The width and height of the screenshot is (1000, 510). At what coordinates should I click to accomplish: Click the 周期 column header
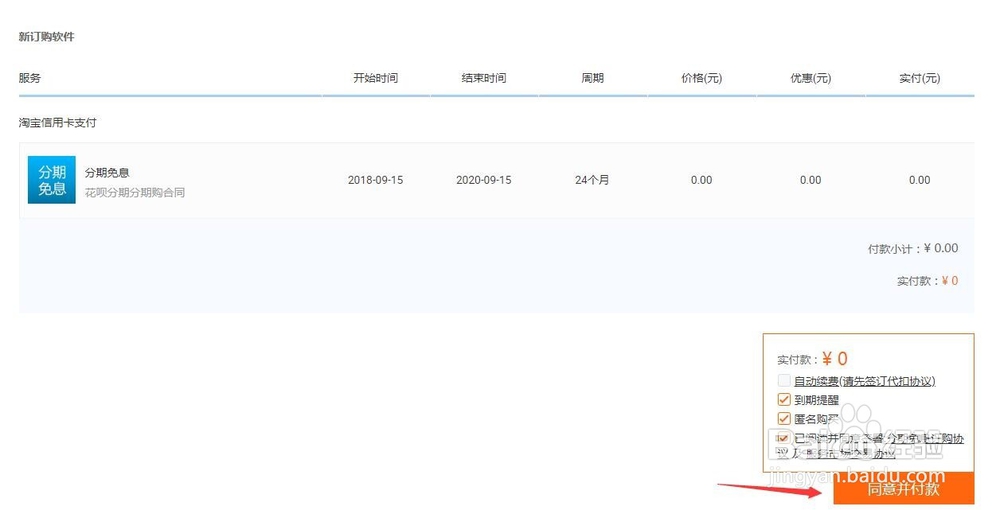pos(592,78)
